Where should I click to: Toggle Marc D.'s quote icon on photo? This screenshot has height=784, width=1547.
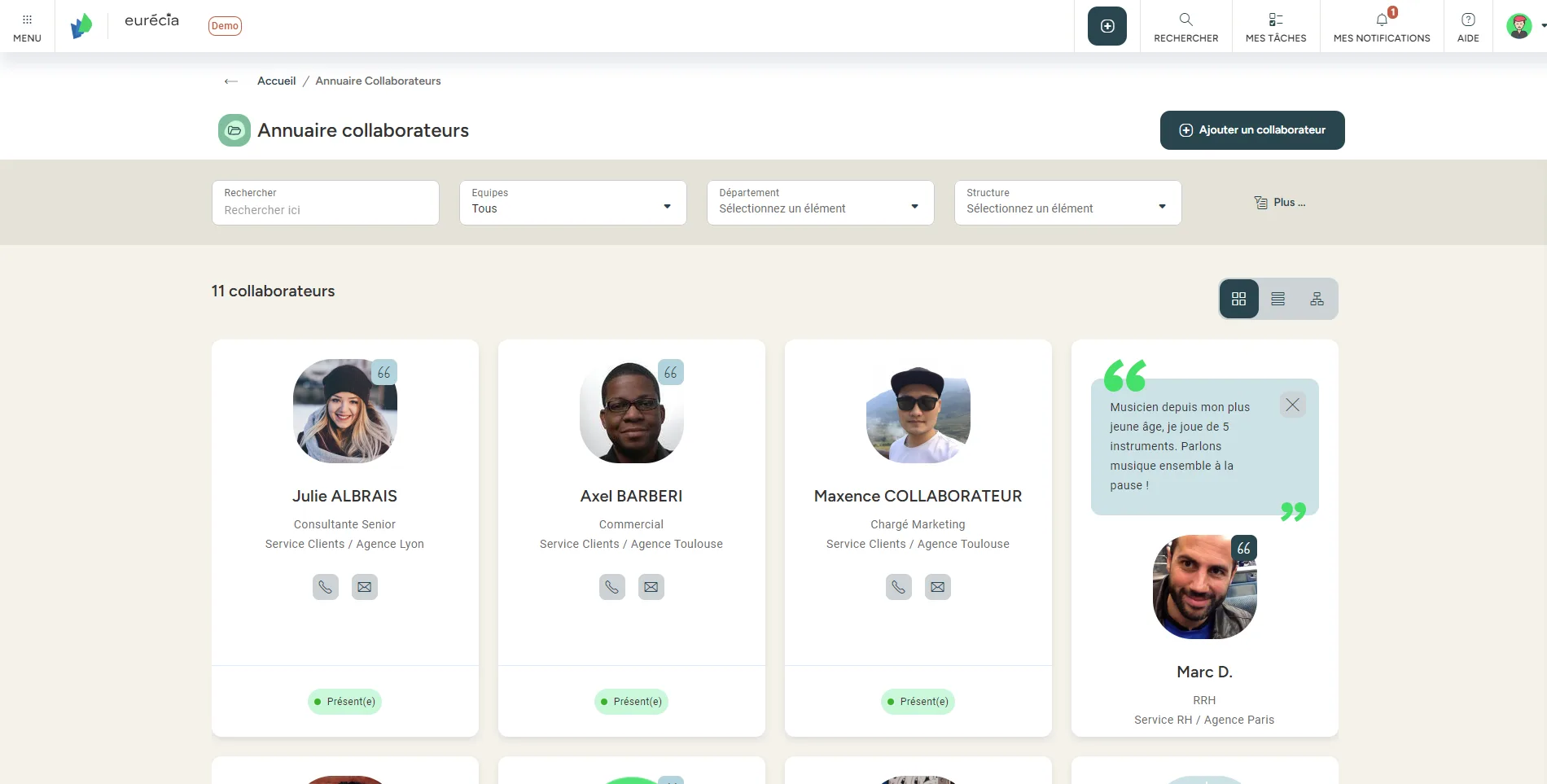click(x=1244, y=548)
